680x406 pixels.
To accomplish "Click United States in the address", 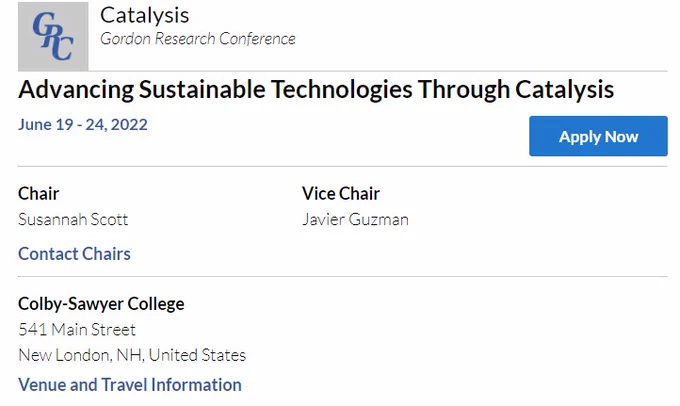I will click(x=197, y=355).
